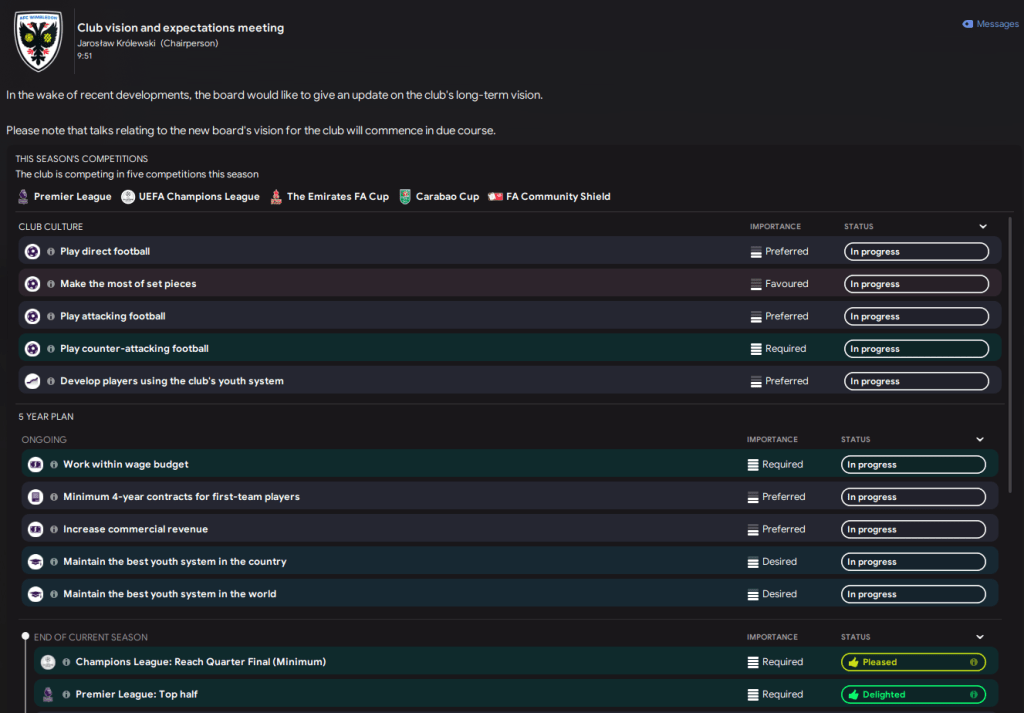Click the Premier League competition icon
Viewport: 1024px width, 713px height.
coord(24,197)
